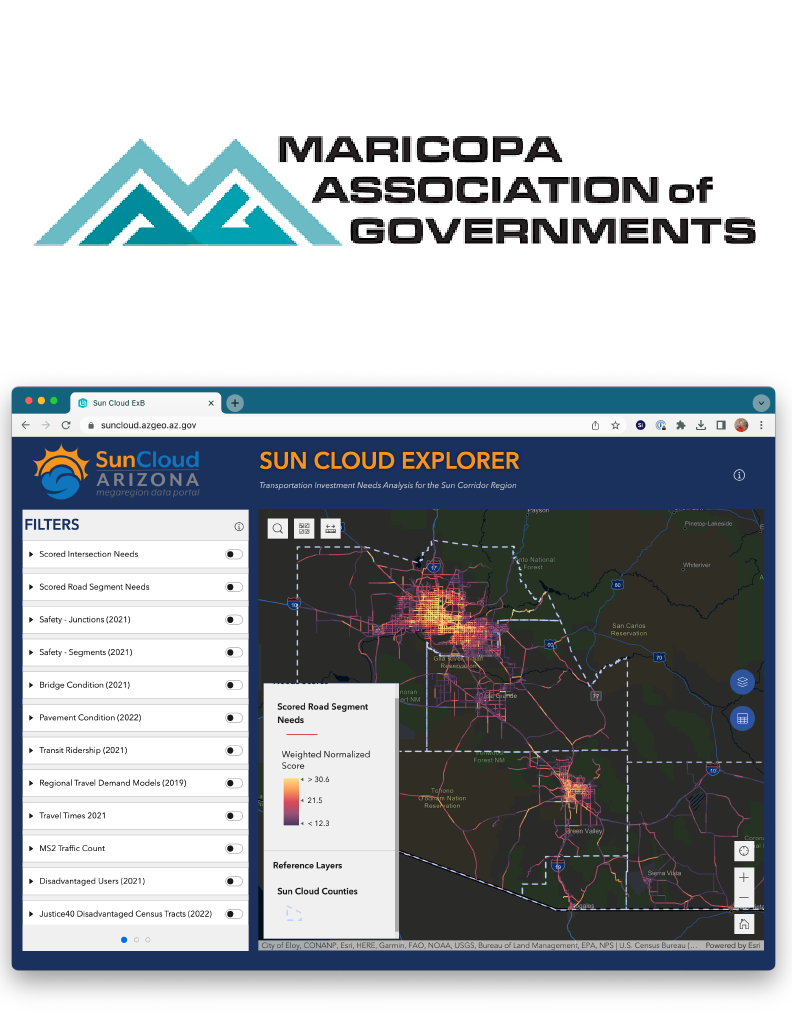Toggle Scored Intersection Needs filter

click(234, 555)
